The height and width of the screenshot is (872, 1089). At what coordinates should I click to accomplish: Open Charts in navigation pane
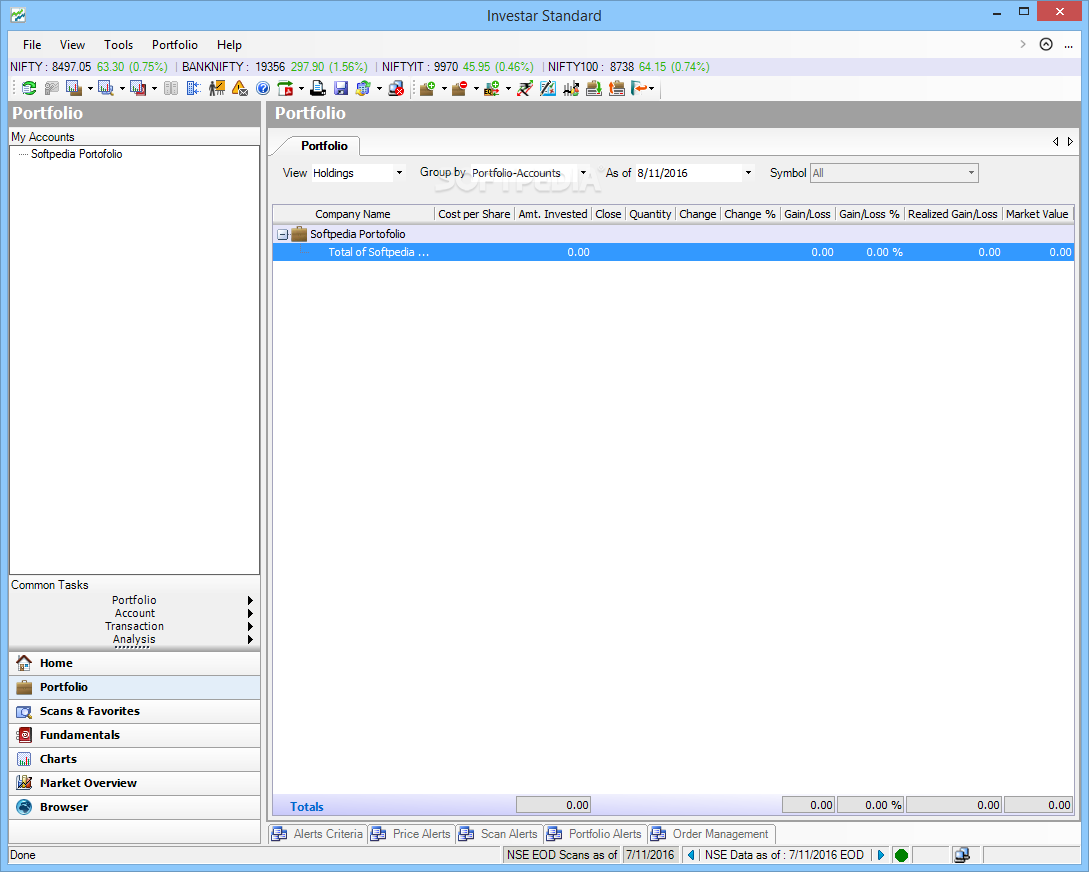tap(135, 759)
